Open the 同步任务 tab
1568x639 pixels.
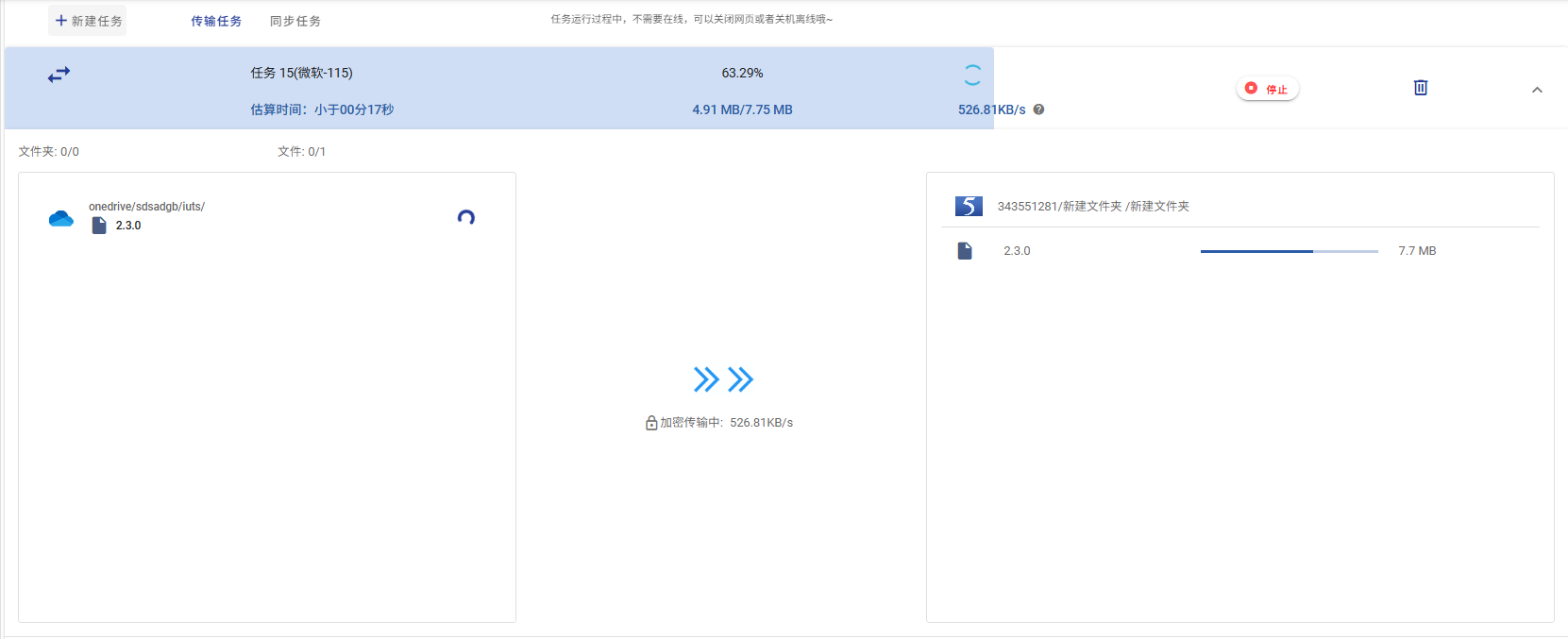tap(295, 21)
